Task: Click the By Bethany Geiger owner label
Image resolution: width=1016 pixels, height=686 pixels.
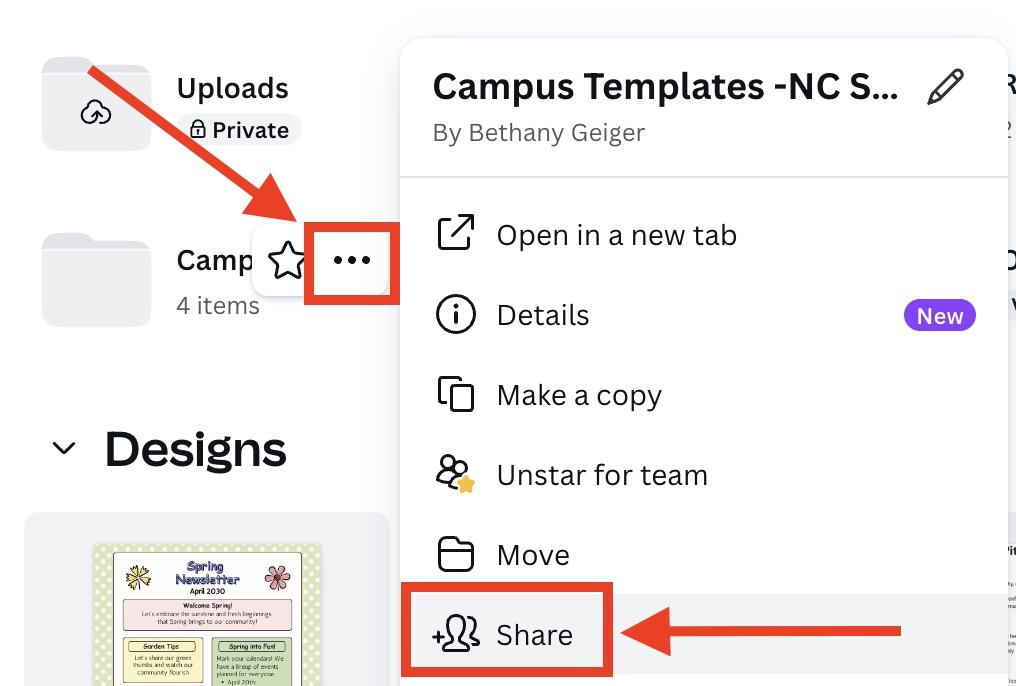Action: [538, 132]
